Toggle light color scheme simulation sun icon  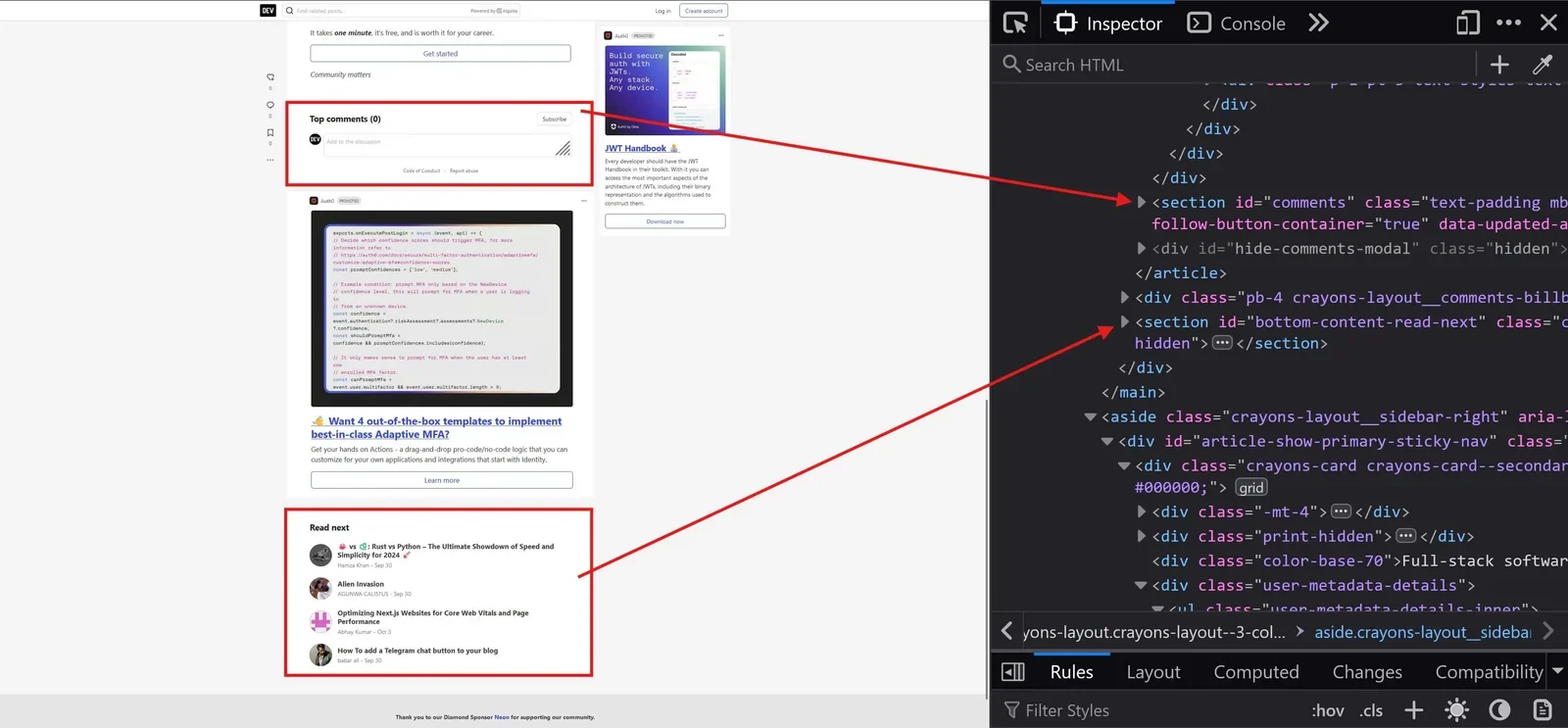[x=1456, y=710]
